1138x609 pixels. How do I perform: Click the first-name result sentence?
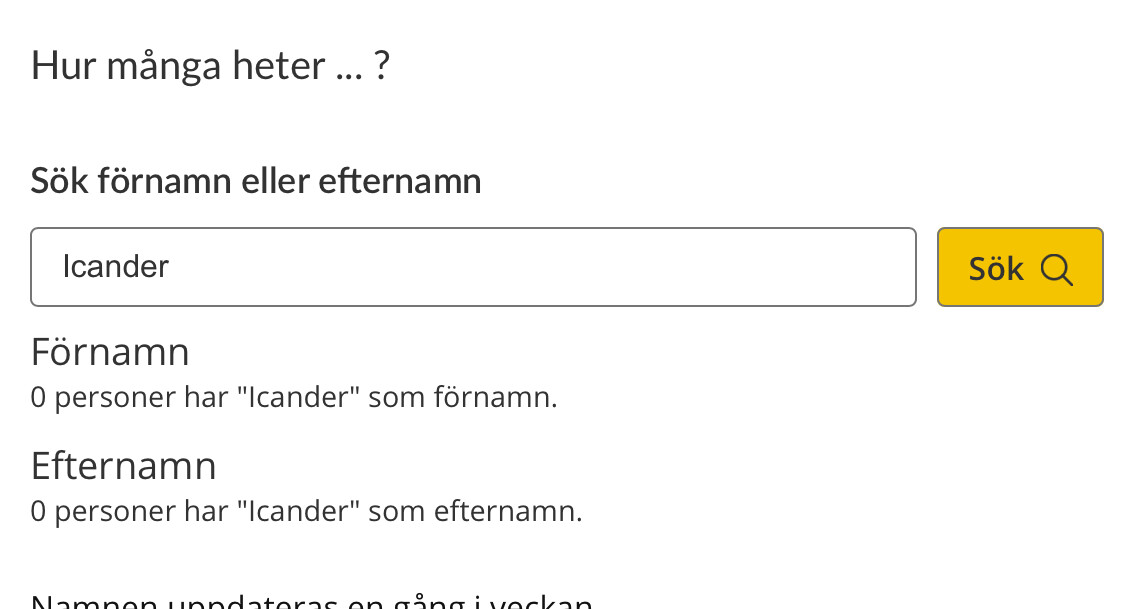(x=294, y=398)
